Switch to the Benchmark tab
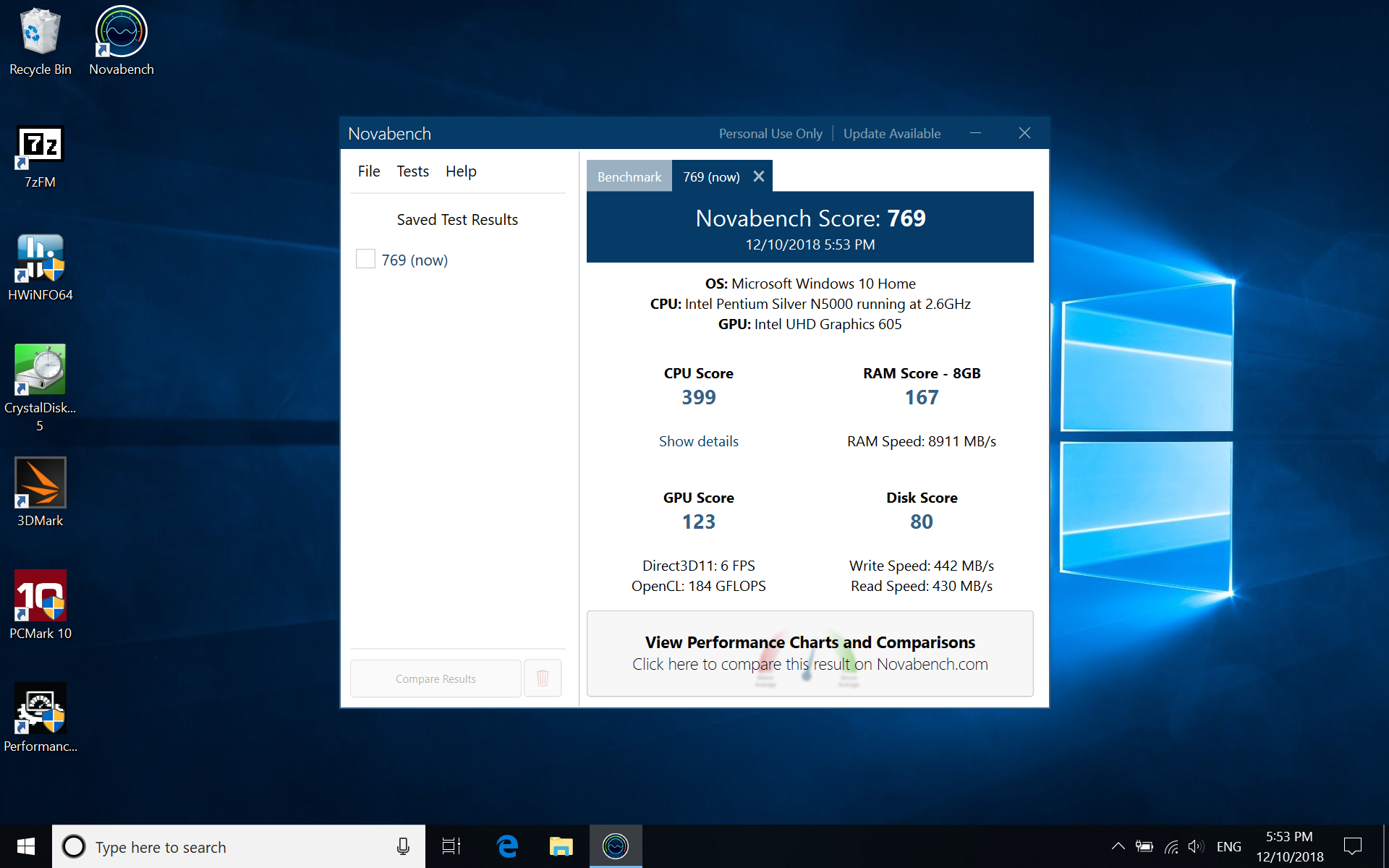Image resolution: width=1389 pixels, height=868 pixels. (x=629, y=176)
